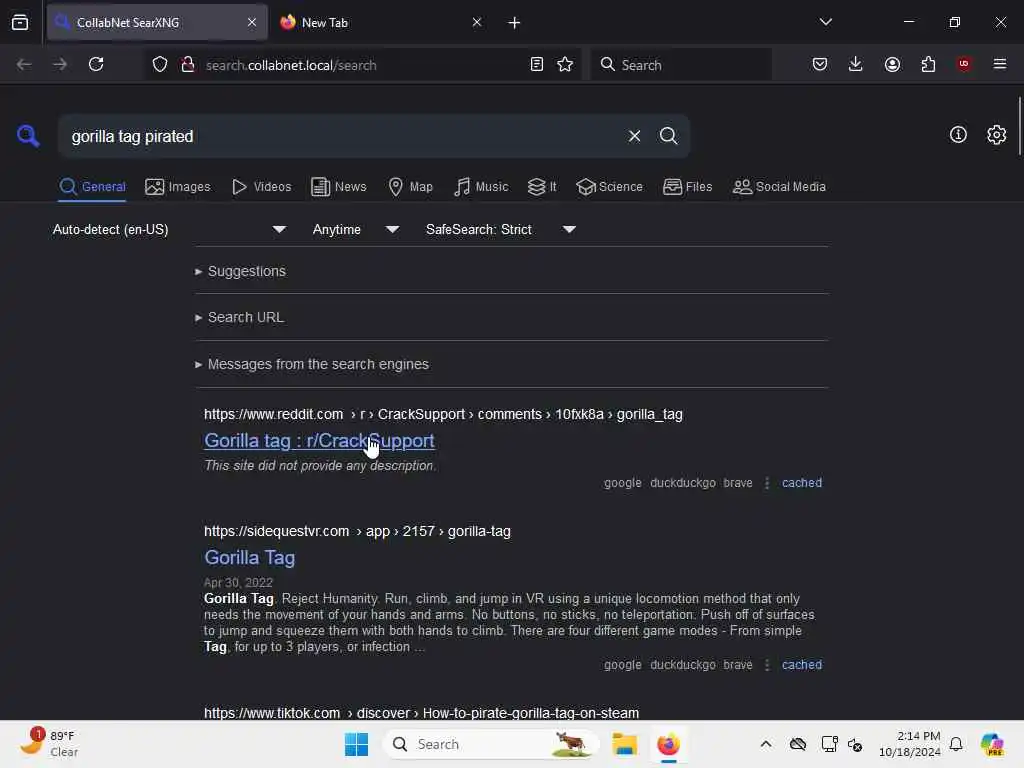Focus the SearXNG search query field
The height and width of the screenshot is (768, 1024).
click(343, 136)
